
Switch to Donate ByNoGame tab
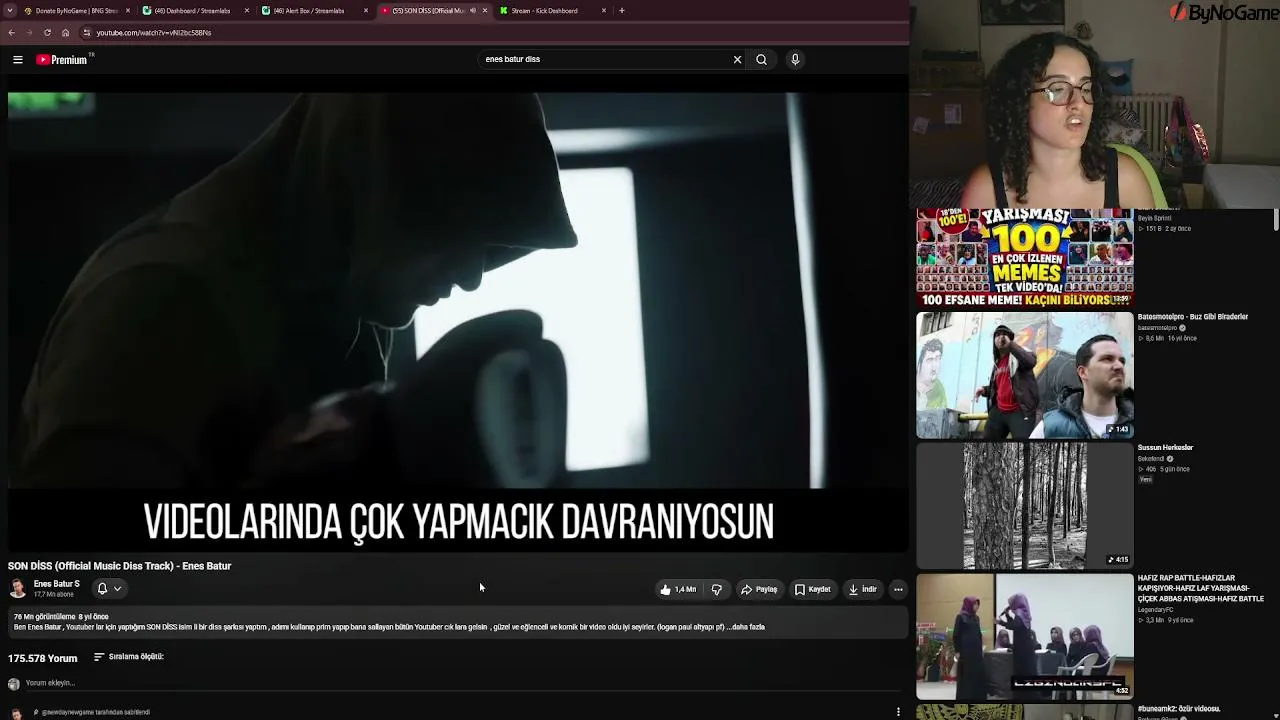tap(78, 11)
